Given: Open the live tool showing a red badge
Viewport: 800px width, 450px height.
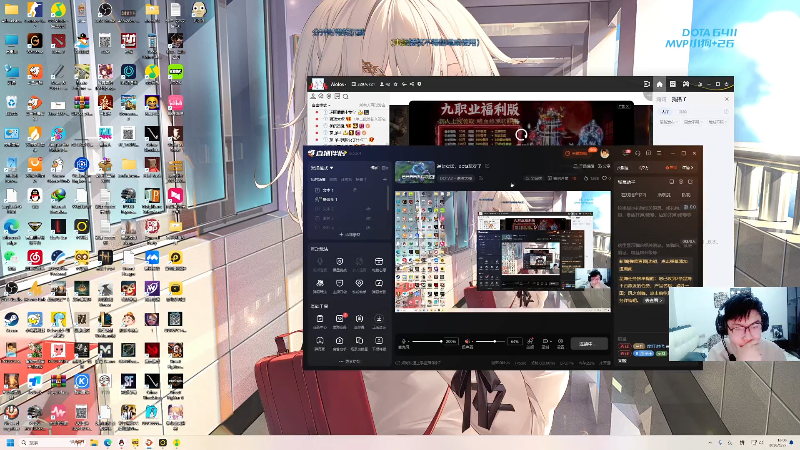Looking at the screenshot, I should pos(340,321).
